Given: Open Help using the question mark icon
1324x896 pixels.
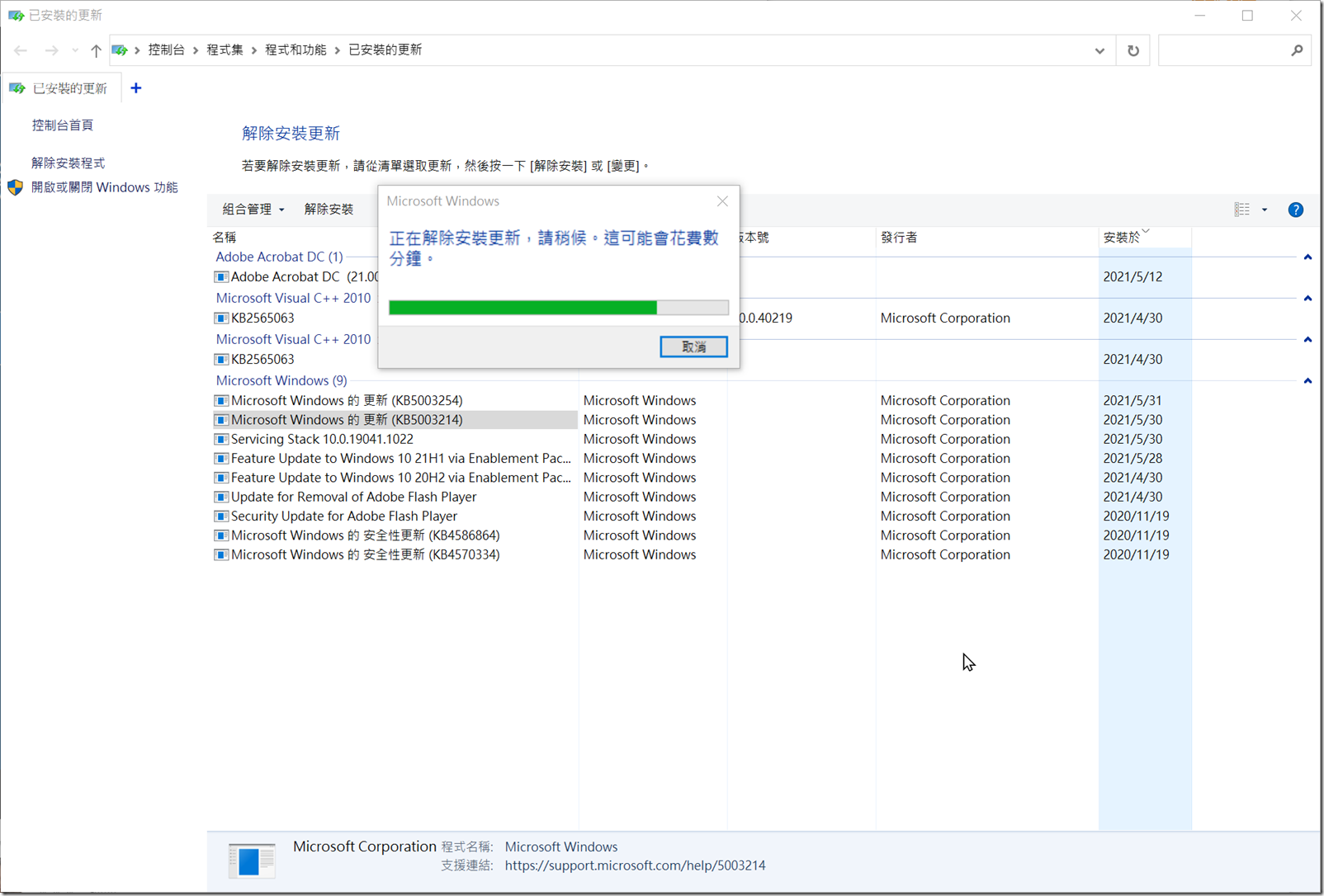Looking at the screenshot, I should tap(1295, 209).
